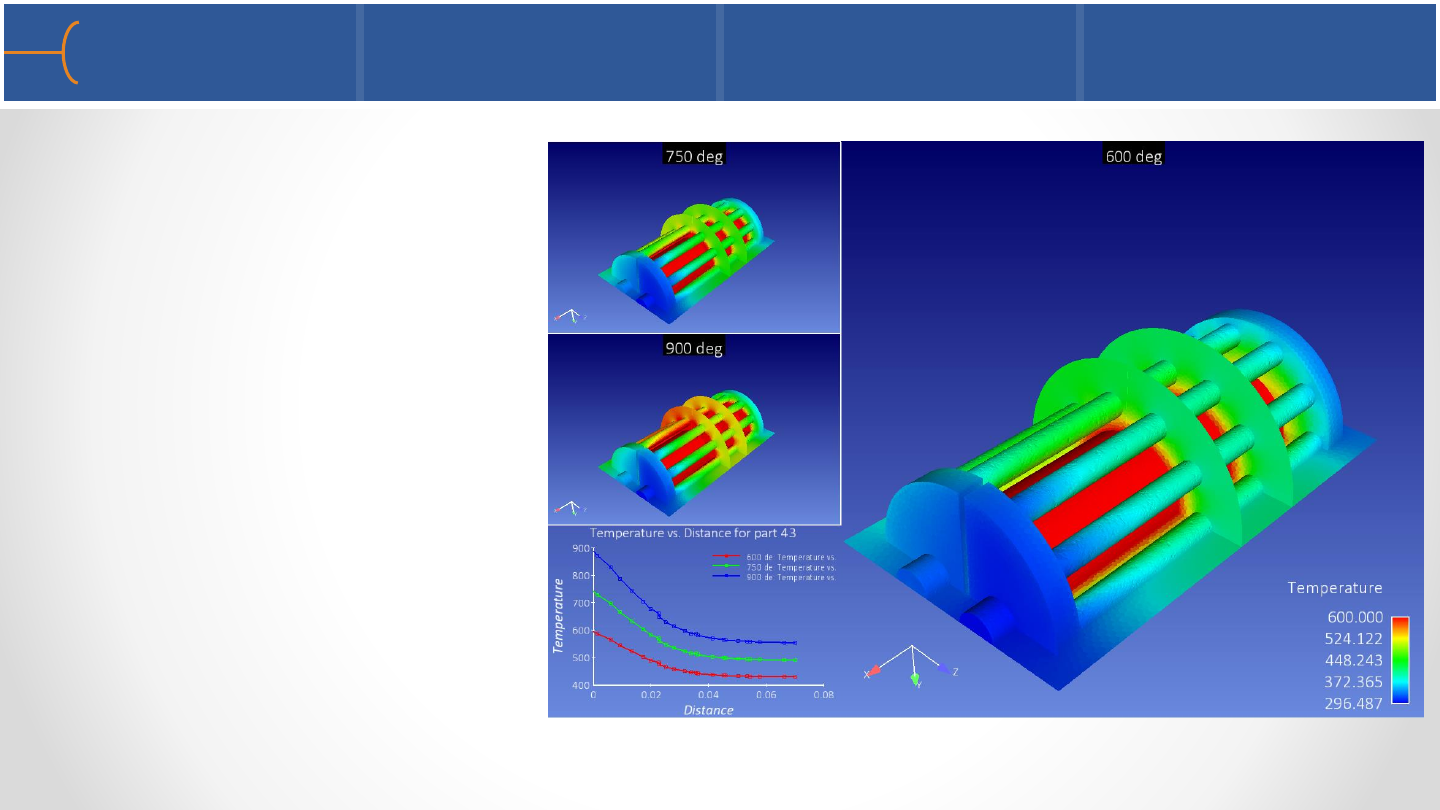Click the XYZ axis triad in the 600 deg view
This screenshot has width=1440, height=810.
click(912, 666)
